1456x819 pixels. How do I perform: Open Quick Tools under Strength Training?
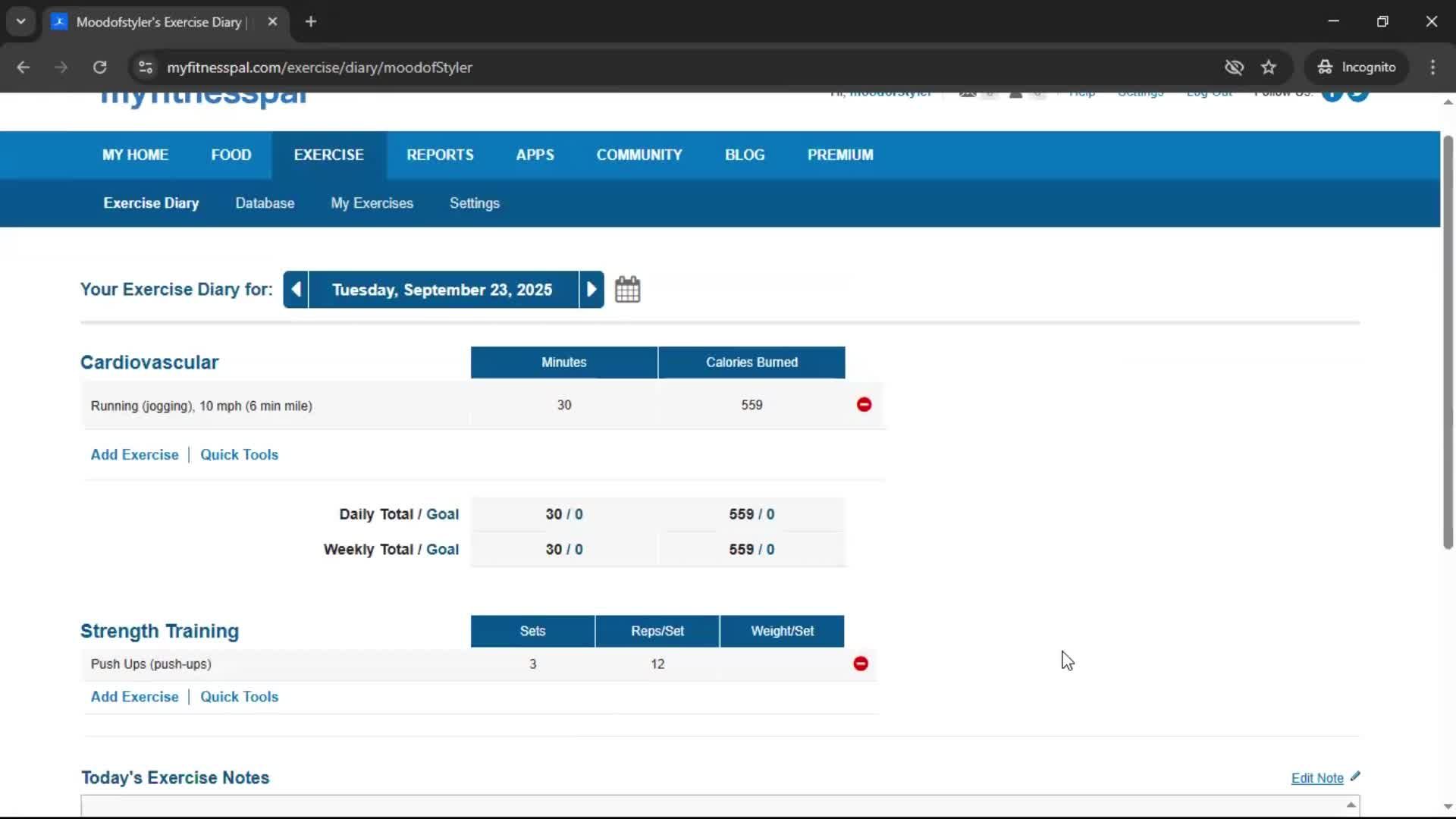239,697
